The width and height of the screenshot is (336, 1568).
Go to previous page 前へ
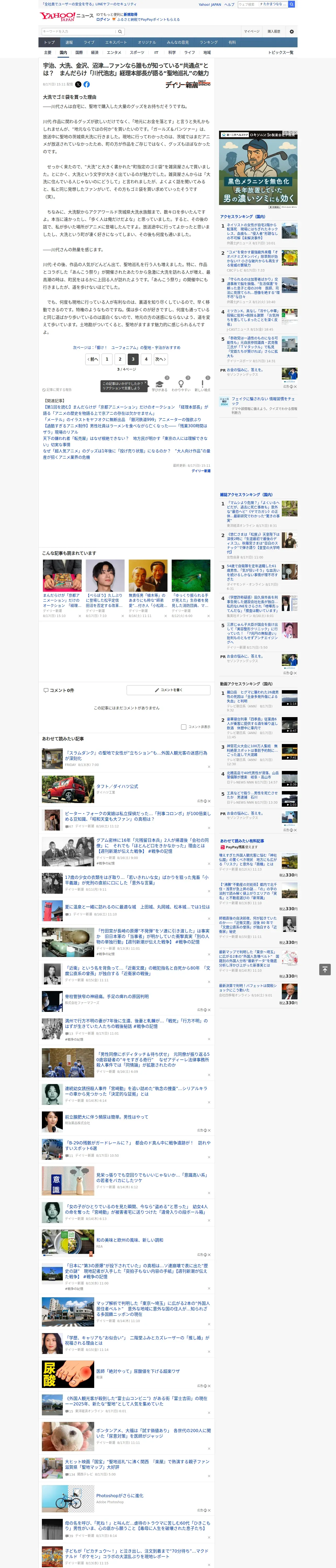pos(92,359)
